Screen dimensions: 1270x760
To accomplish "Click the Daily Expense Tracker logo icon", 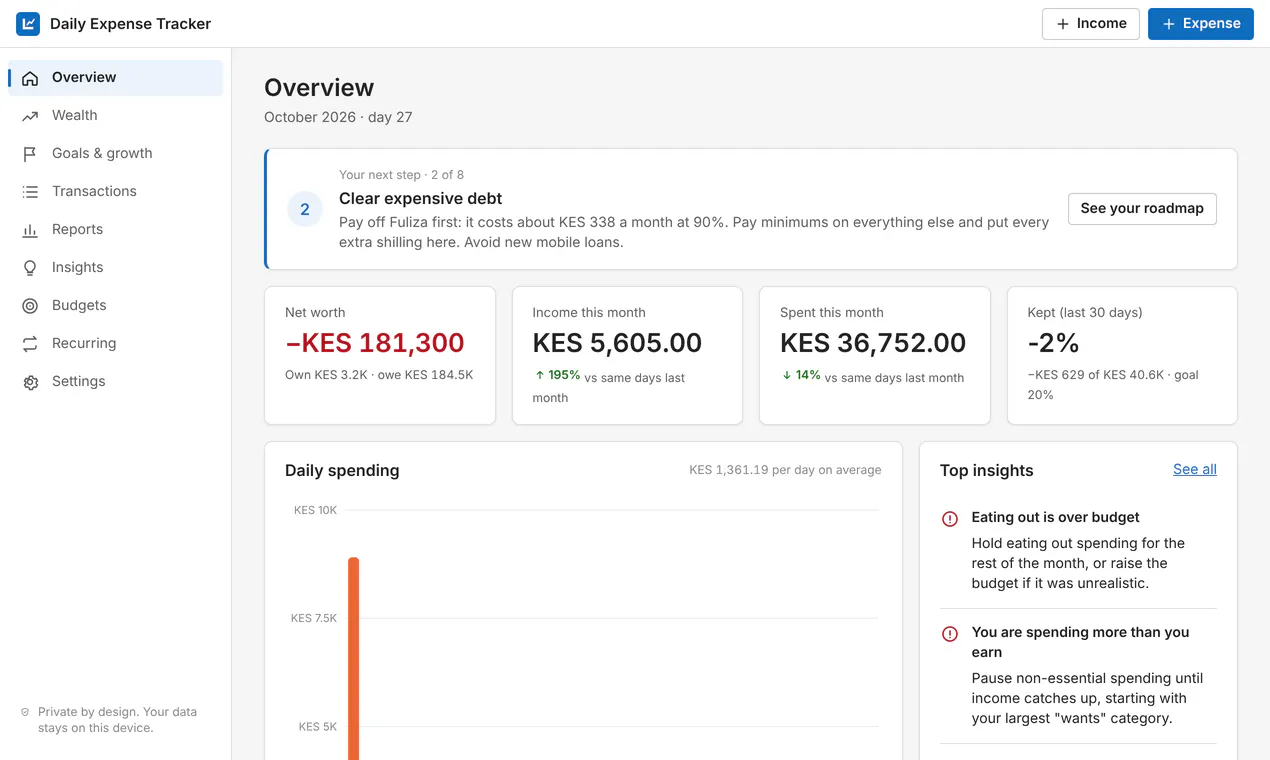I will point(28,24).
